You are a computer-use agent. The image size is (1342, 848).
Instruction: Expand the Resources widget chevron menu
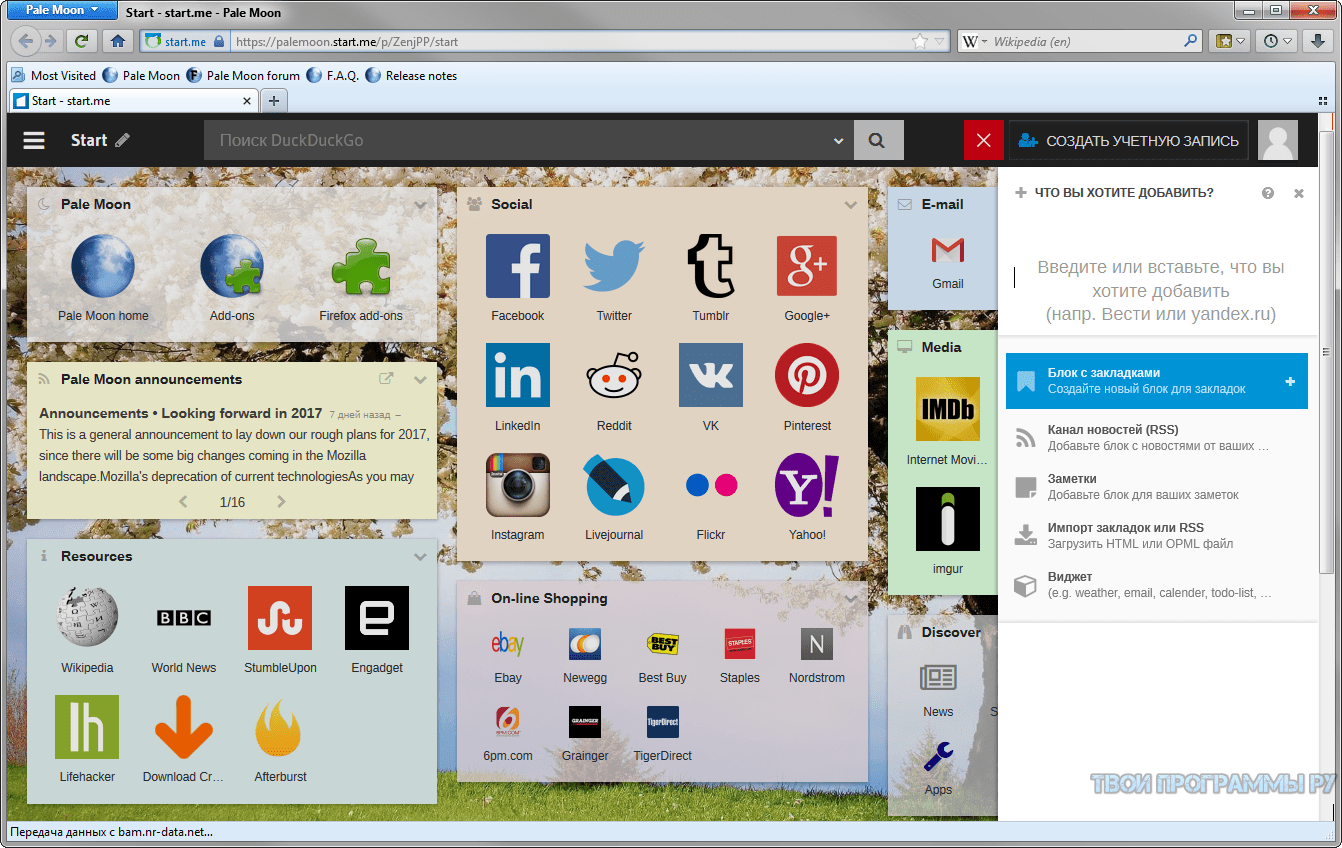click(420, 556)
